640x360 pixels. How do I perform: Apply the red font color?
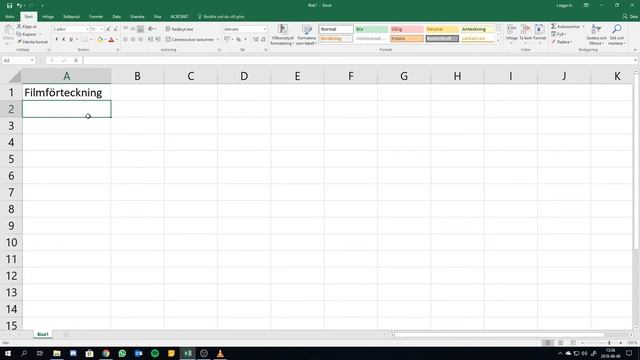(111, 40)
